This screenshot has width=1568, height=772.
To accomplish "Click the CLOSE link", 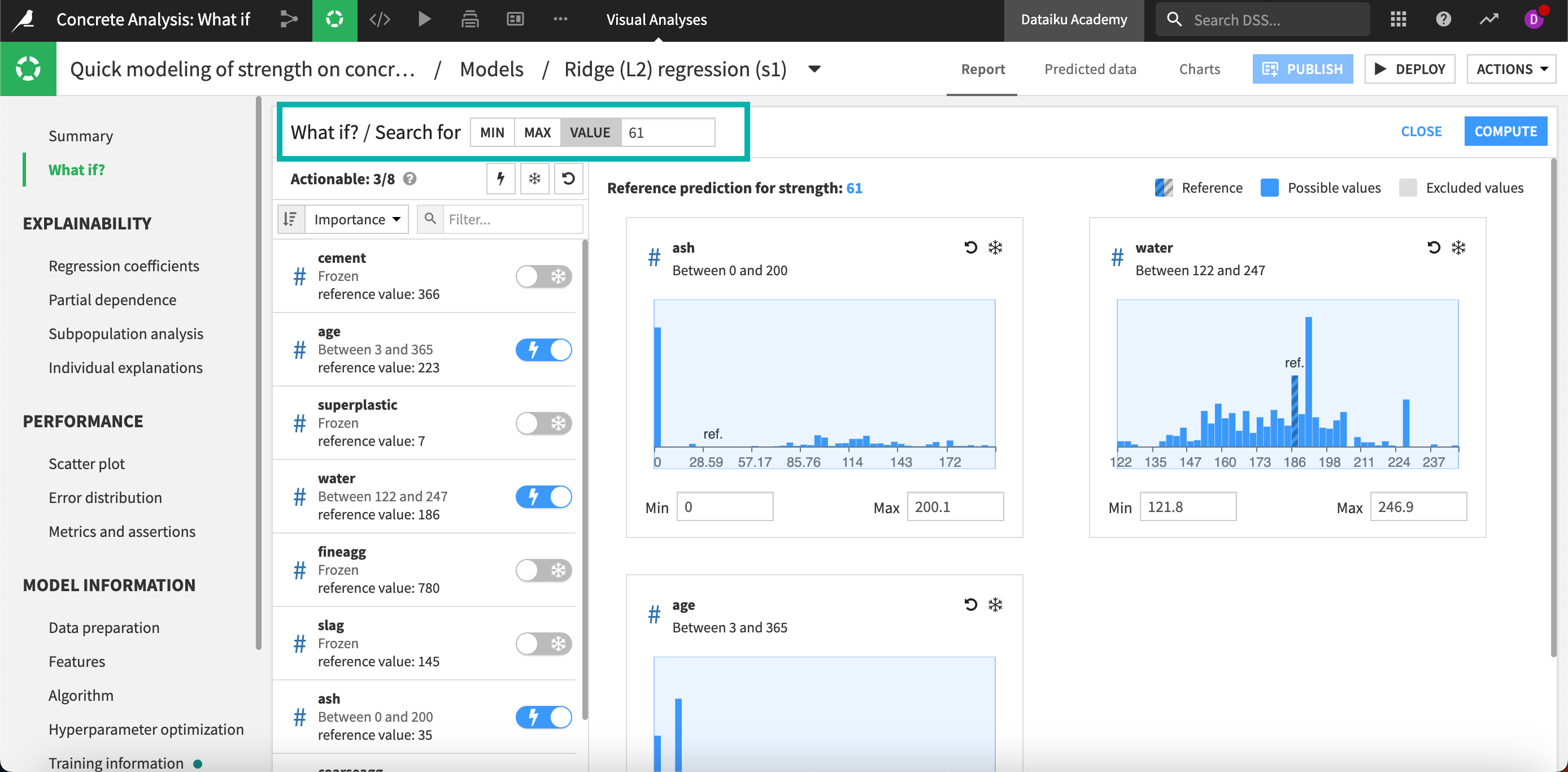I will [1421, 132].
